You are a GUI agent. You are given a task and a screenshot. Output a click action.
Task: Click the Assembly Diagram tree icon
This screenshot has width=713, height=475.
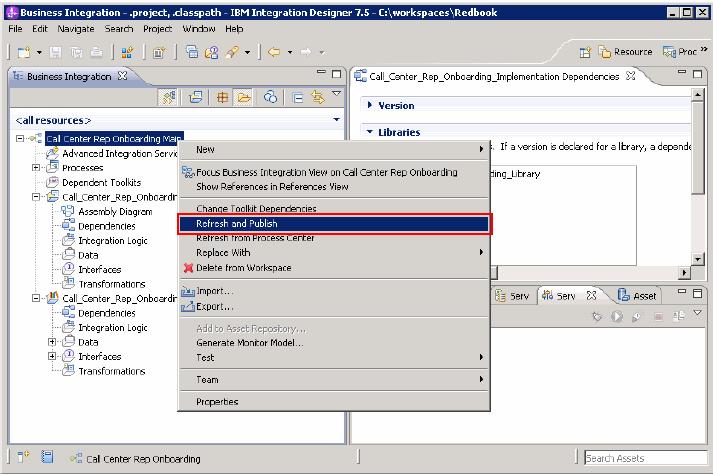coord(68,211)
